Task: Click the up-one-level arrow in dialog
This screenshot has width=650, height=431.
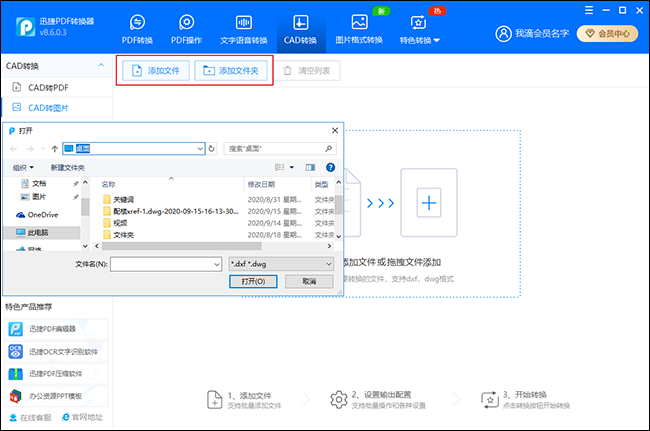Action: (54, 148)
